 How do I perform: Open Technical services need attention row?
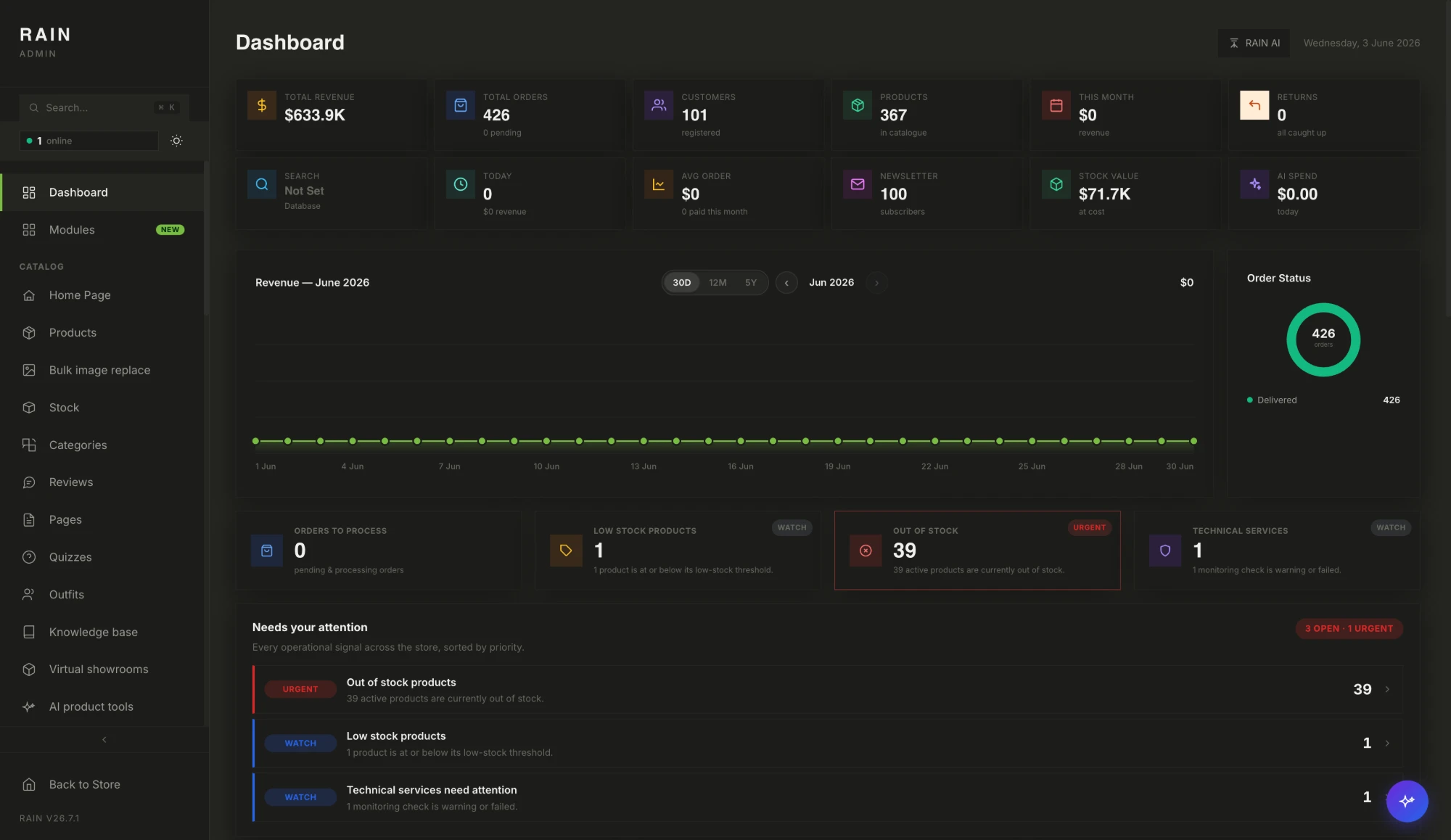click(828, 797)
